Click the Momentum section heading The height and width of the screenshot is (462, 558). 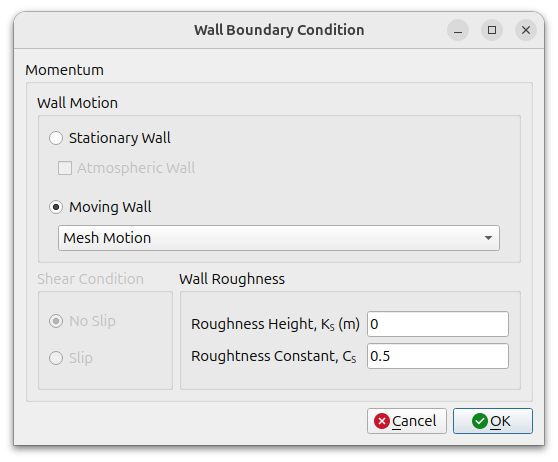[x=64, y=70]
